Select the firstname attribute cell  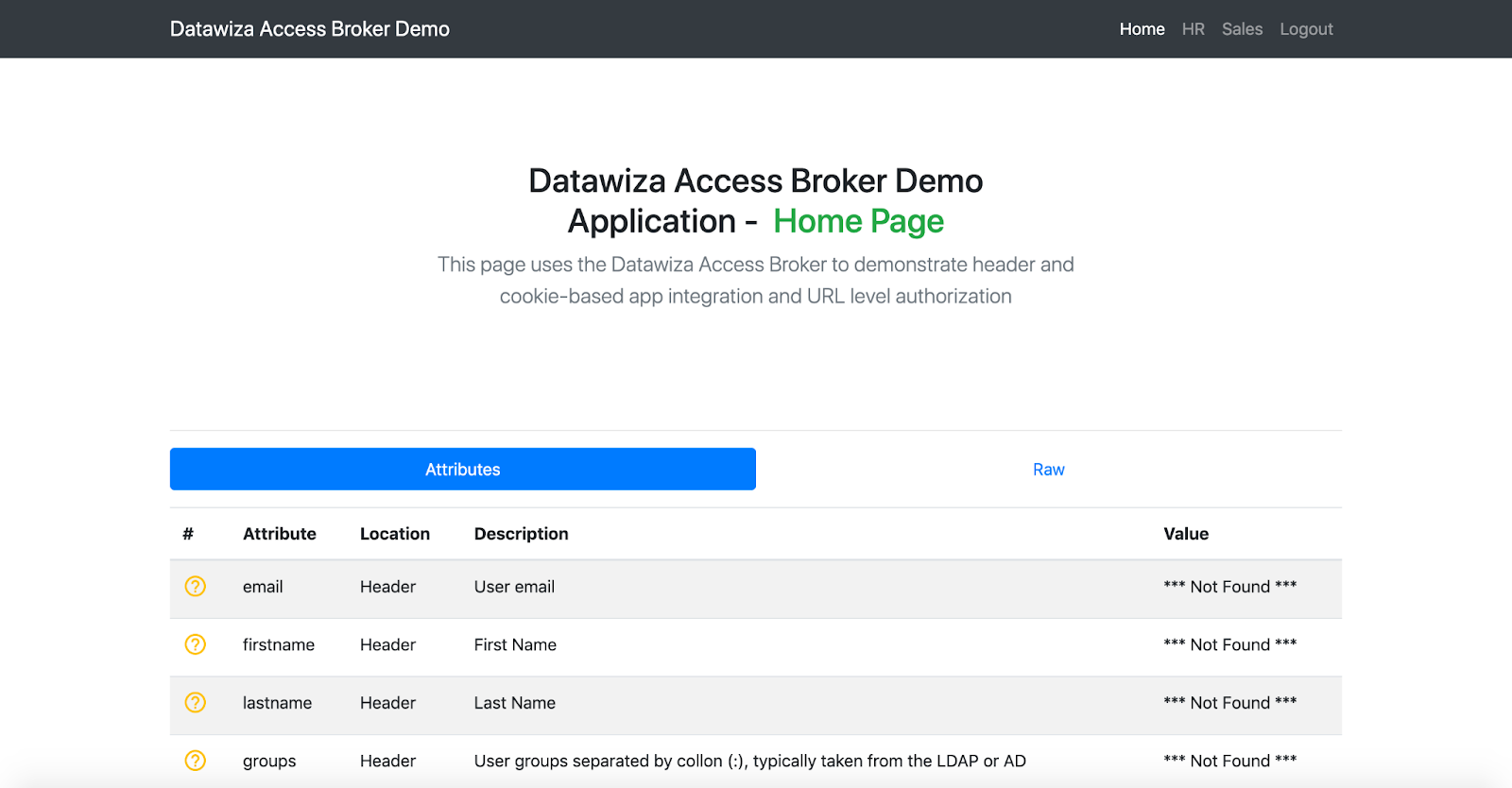pos(279,644)
